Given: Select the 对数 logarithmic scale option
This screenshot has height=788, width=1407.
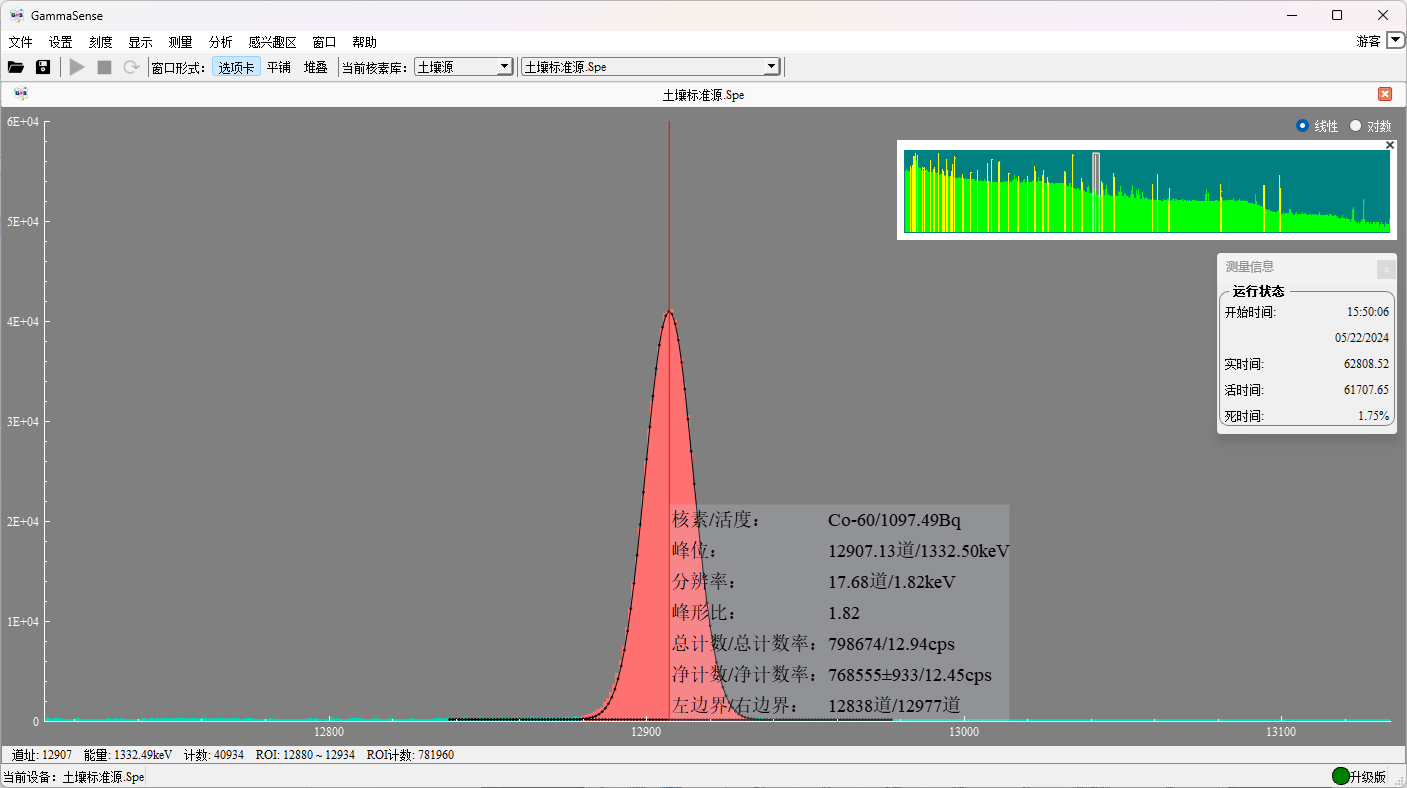Looking at the screenshot, I should (1370, 126).
